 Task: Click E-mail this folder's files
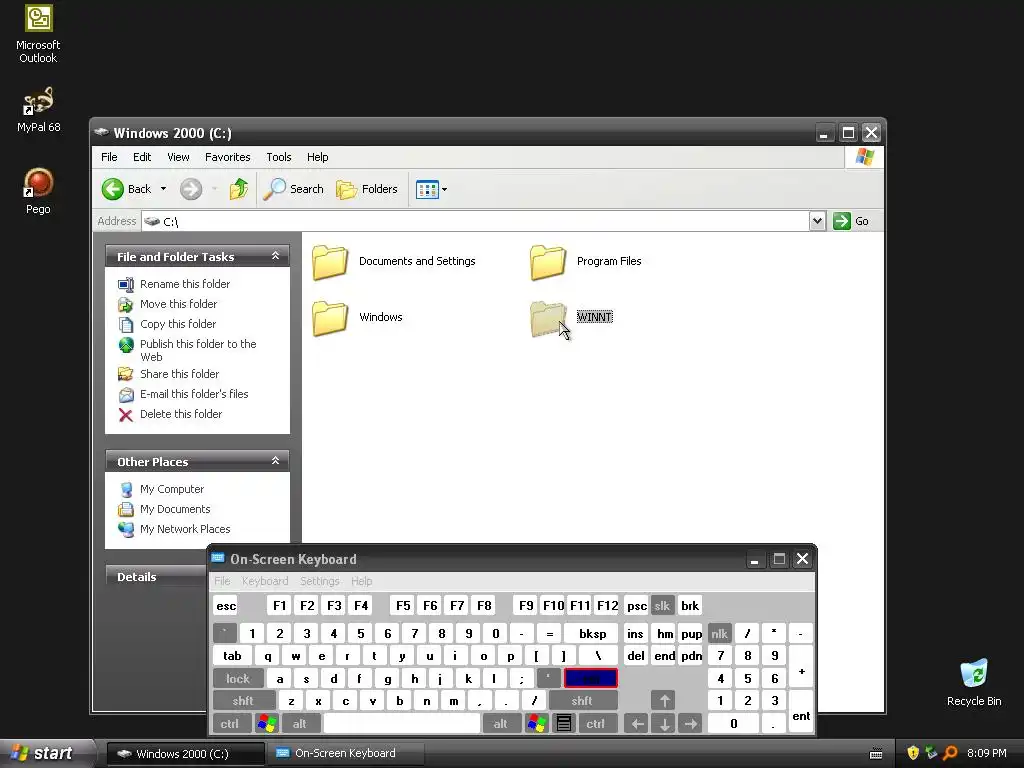click(x=194, y=394)
